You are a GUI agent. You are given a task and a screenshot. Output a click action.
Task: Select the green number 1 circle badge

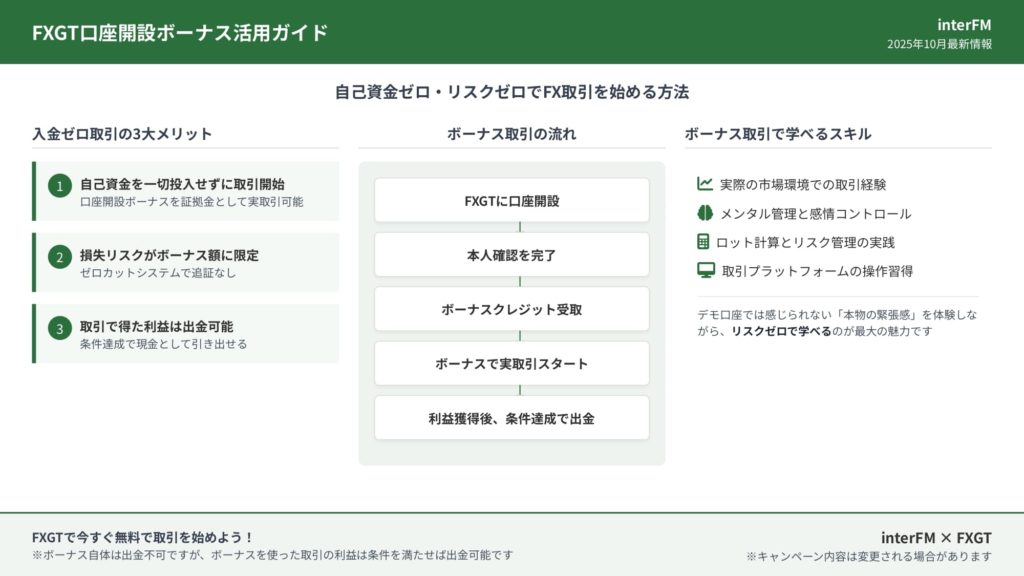tap(60, 186)
